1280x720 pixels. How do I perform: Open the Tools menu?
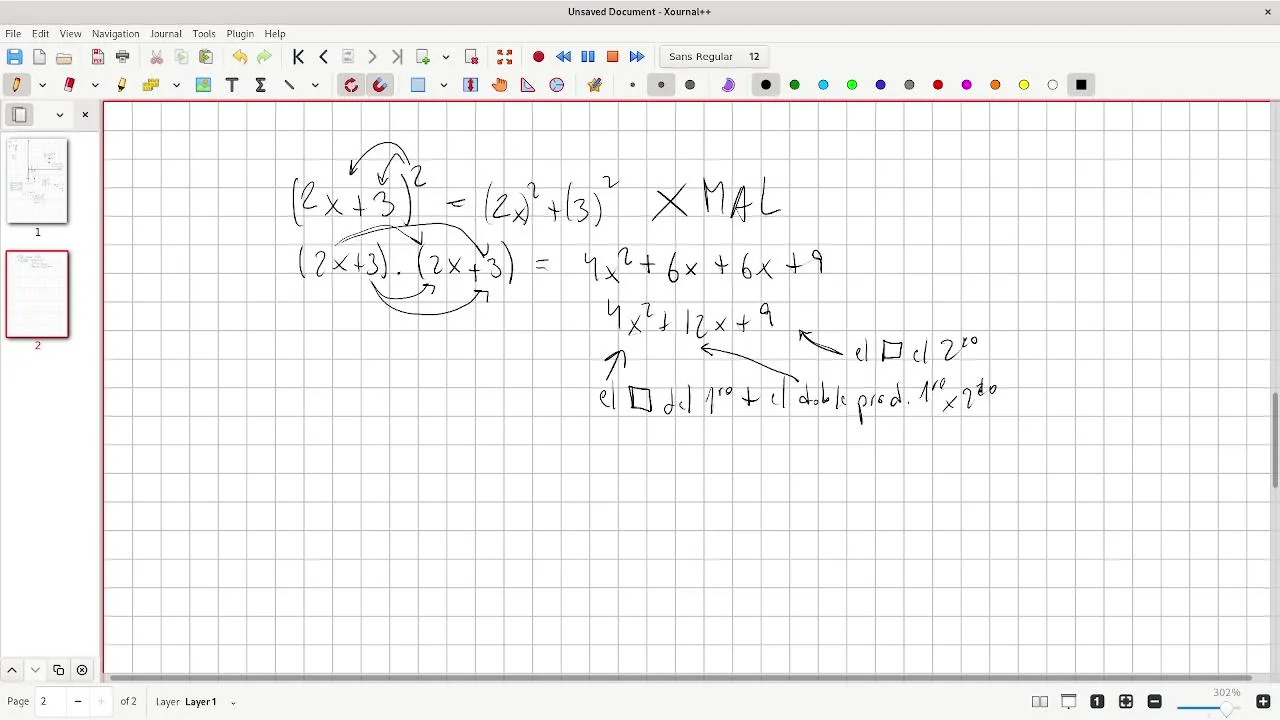point(204,34)
